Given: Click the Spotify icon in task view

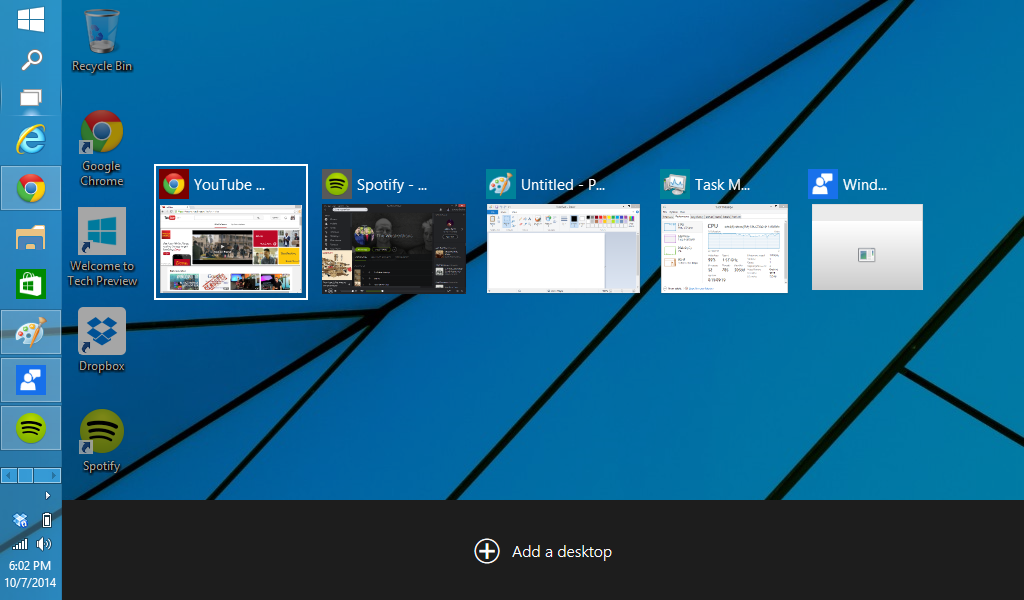Looking at the screenshot, I should 337,184.
